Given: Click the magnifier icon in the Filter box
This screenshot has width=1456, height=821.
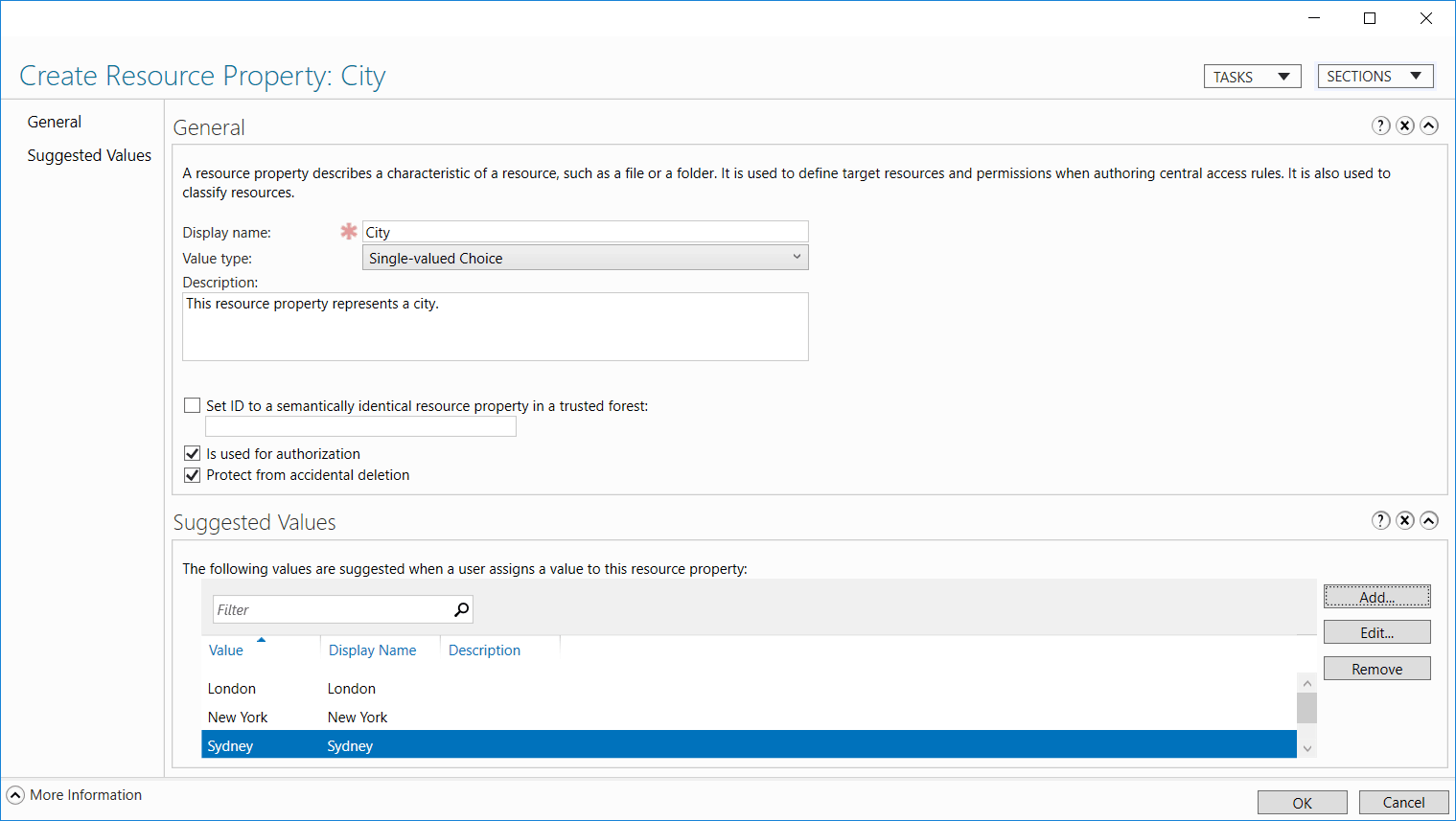Looking at the screenshot, I should point(461,609).
